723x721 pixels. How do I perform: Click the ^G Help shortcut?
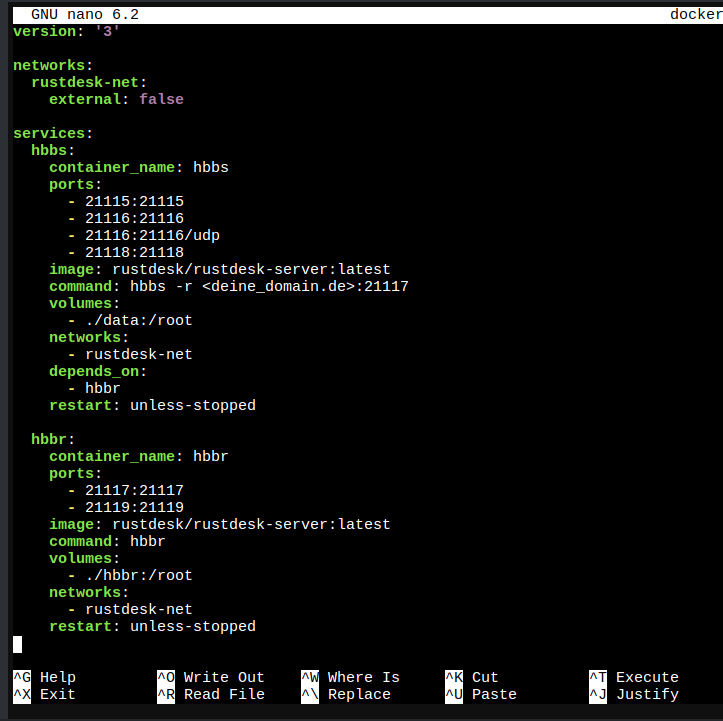click(44, 677)
